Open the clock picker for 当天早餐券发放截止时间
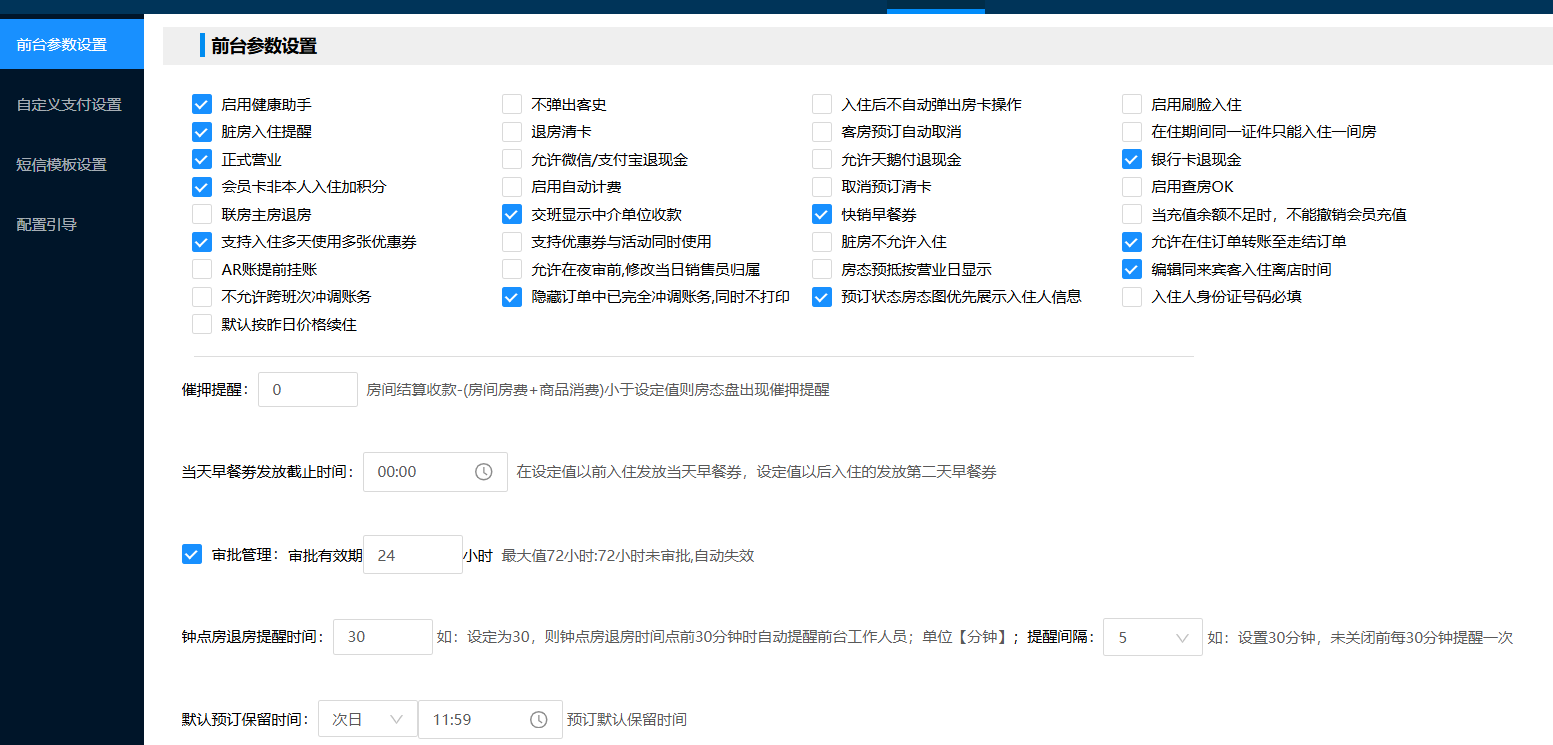The width and height of the screenshot is (1553, 745). [484, 471]
